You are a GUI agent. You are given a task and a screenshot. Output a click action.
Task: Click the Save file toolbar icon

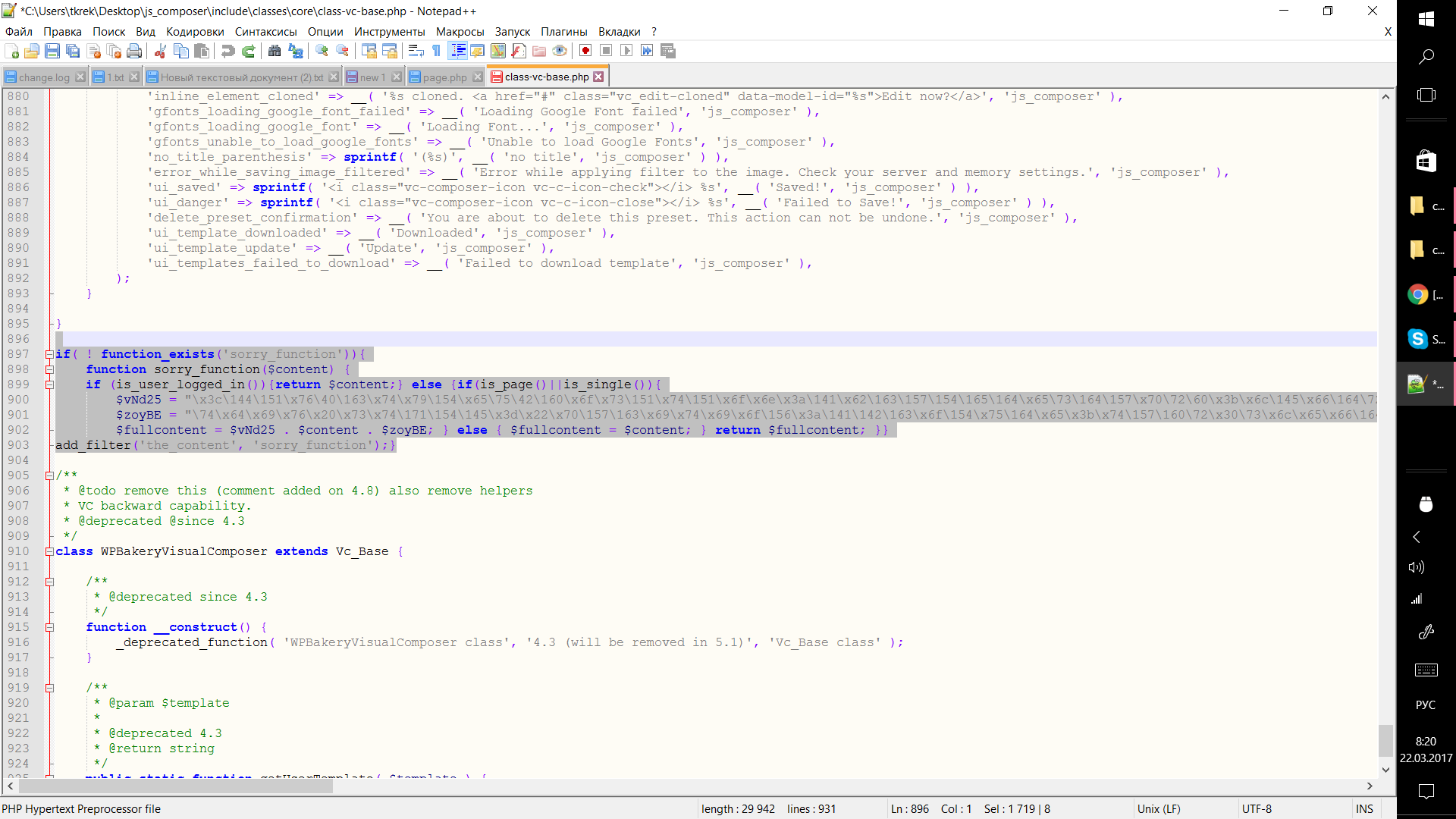(52, 51)
